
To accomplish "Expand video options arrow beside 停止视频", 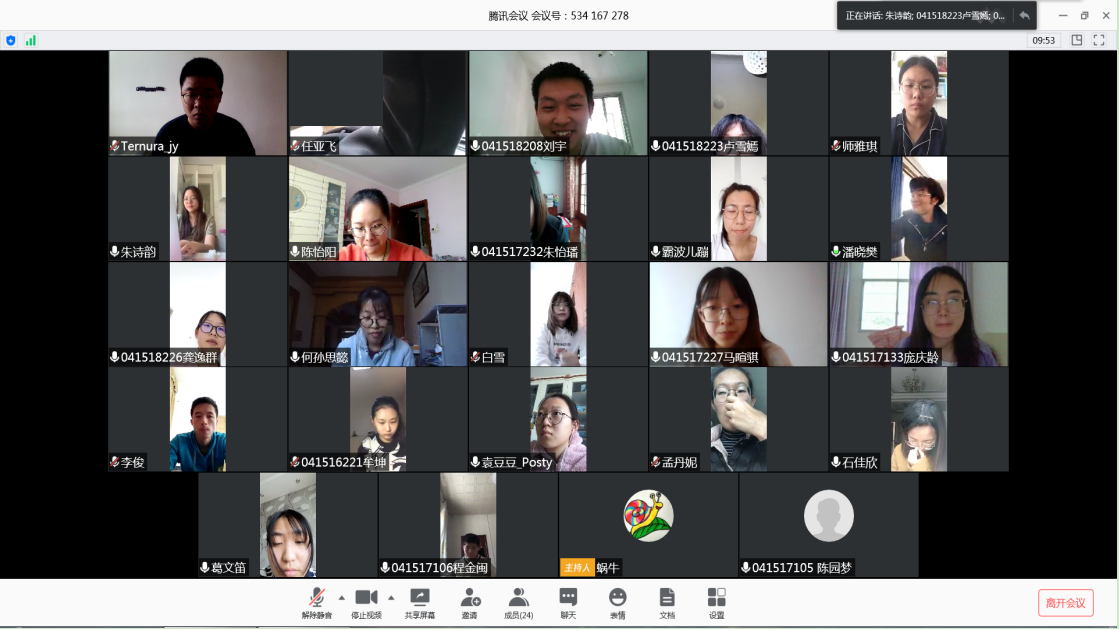I will (x=391, y=598).
